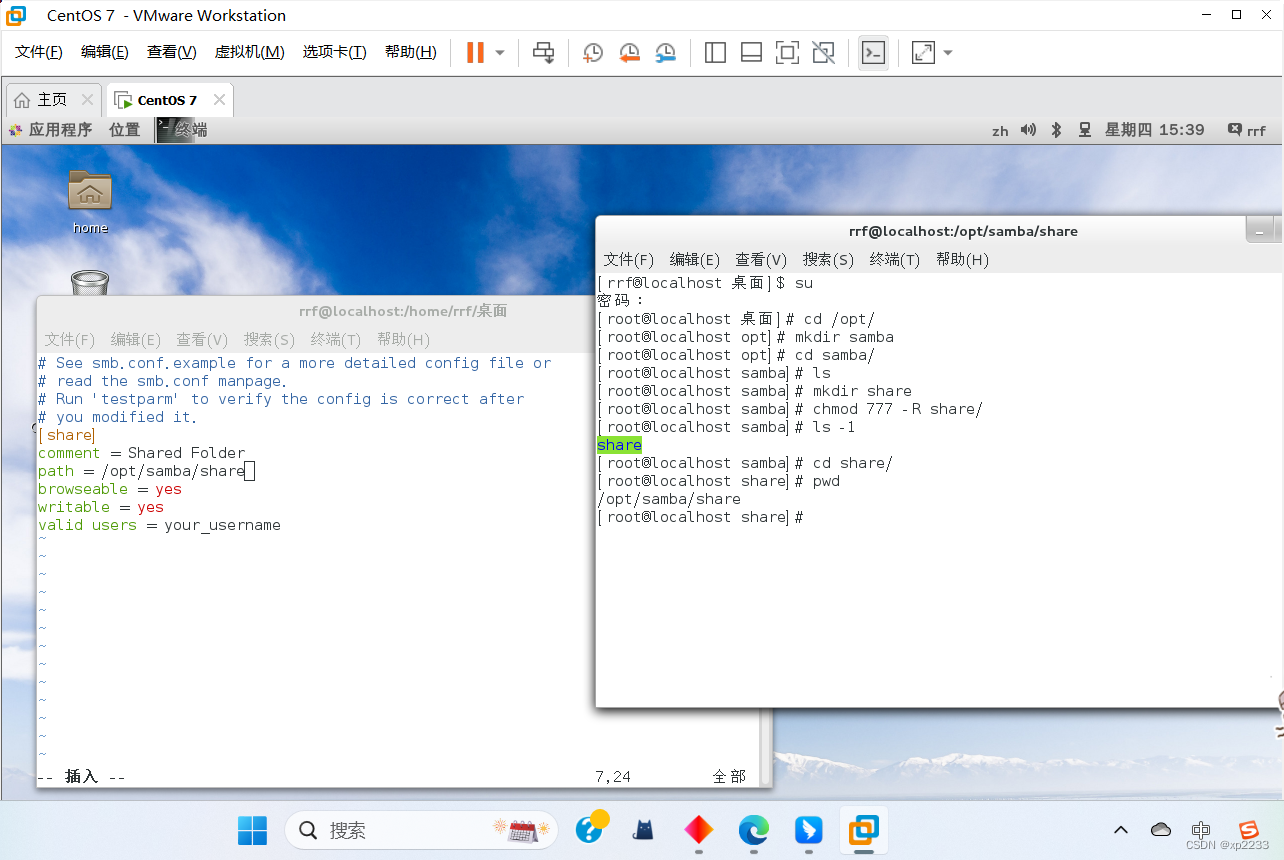Minimize the /opt/samba/share terminal window

coord(1261,230)
